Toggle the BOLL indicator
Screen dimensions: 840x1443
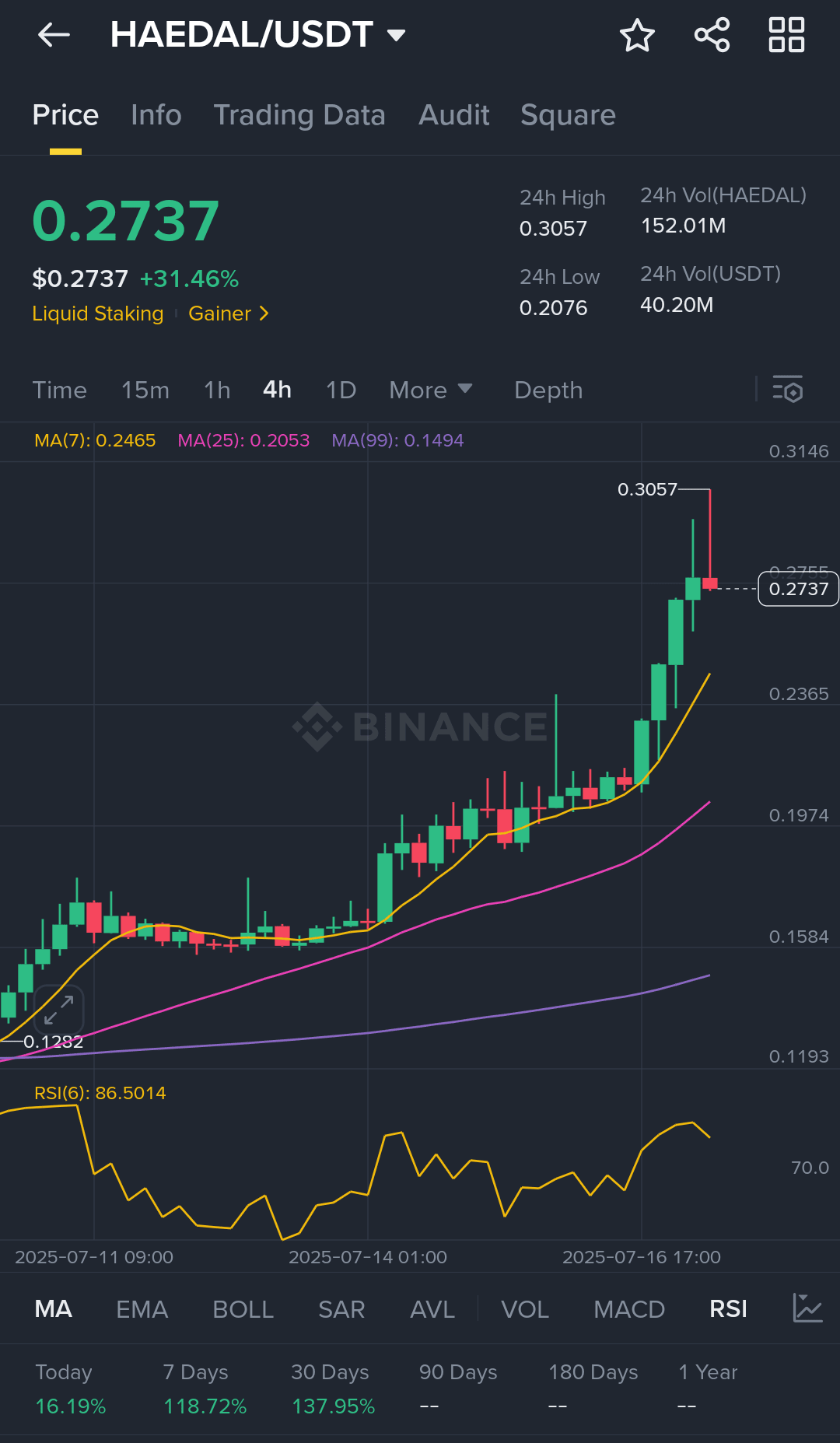[243, 1309]
